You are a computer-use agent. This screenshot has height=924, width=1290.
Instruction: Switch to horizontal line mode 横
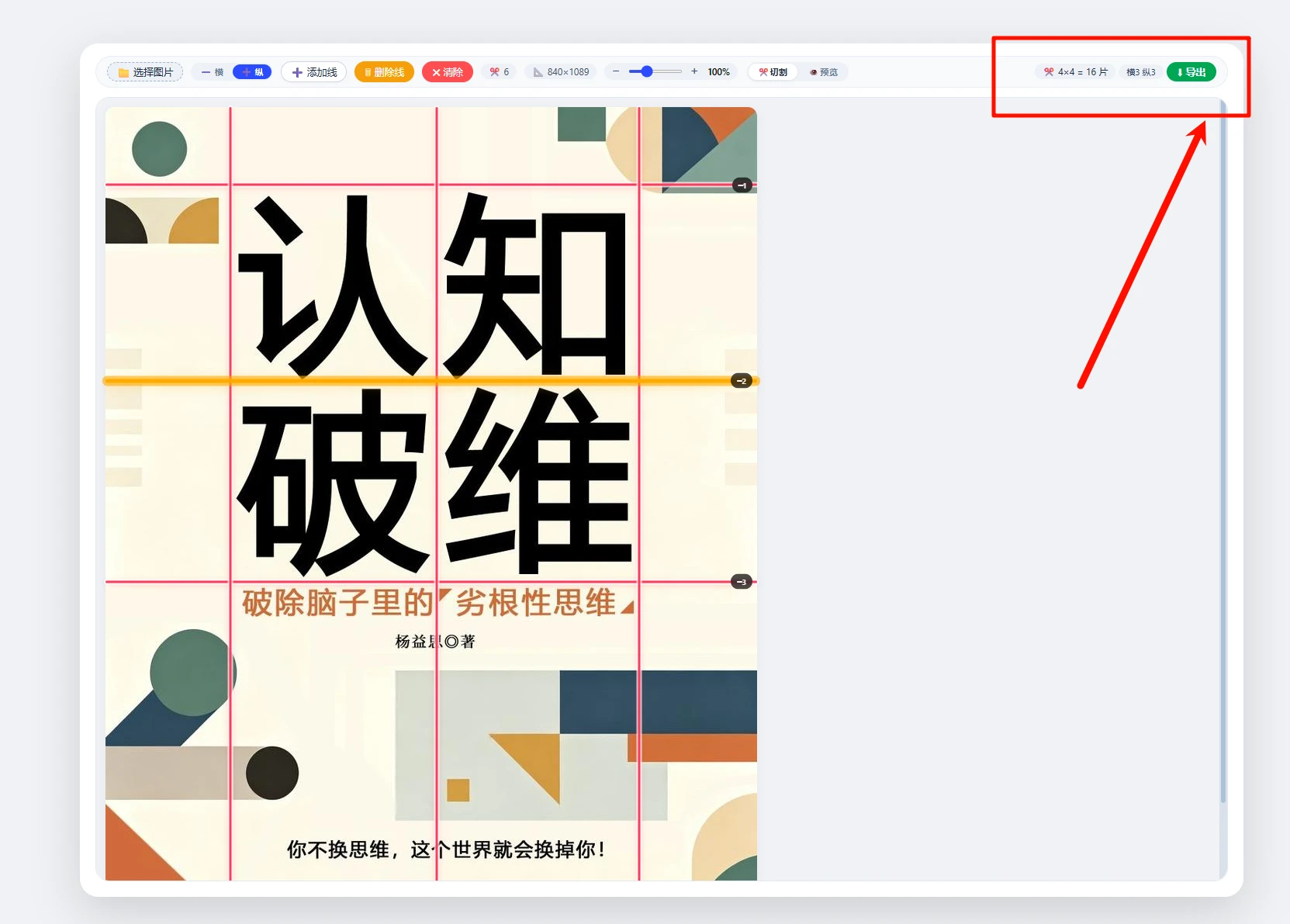click(213, 72)
